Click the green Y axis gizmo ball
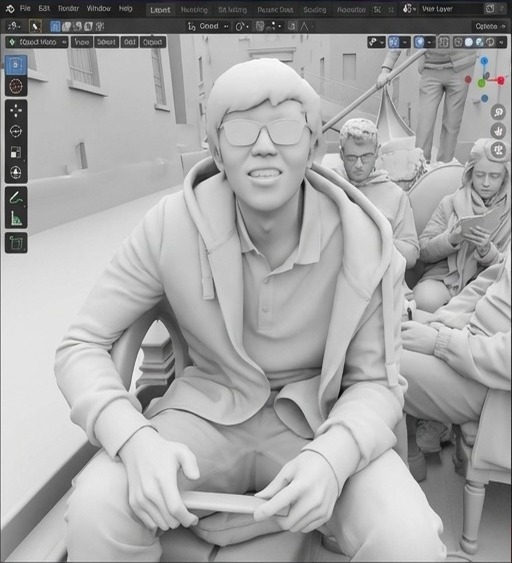 481,84
